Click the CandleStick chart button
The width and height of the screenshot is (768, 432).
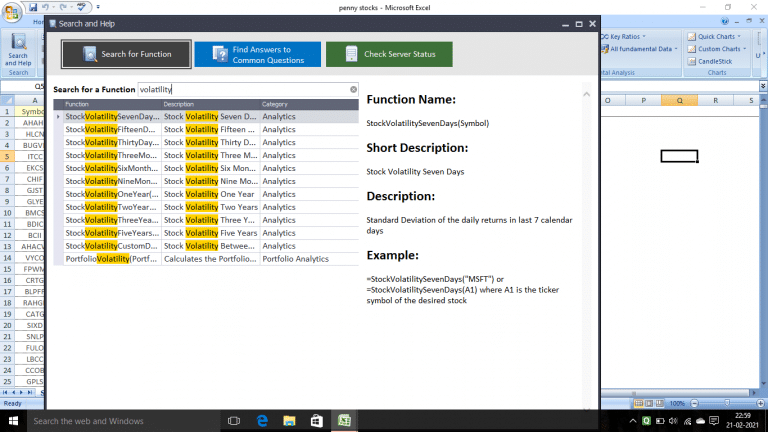pos(710,61)
